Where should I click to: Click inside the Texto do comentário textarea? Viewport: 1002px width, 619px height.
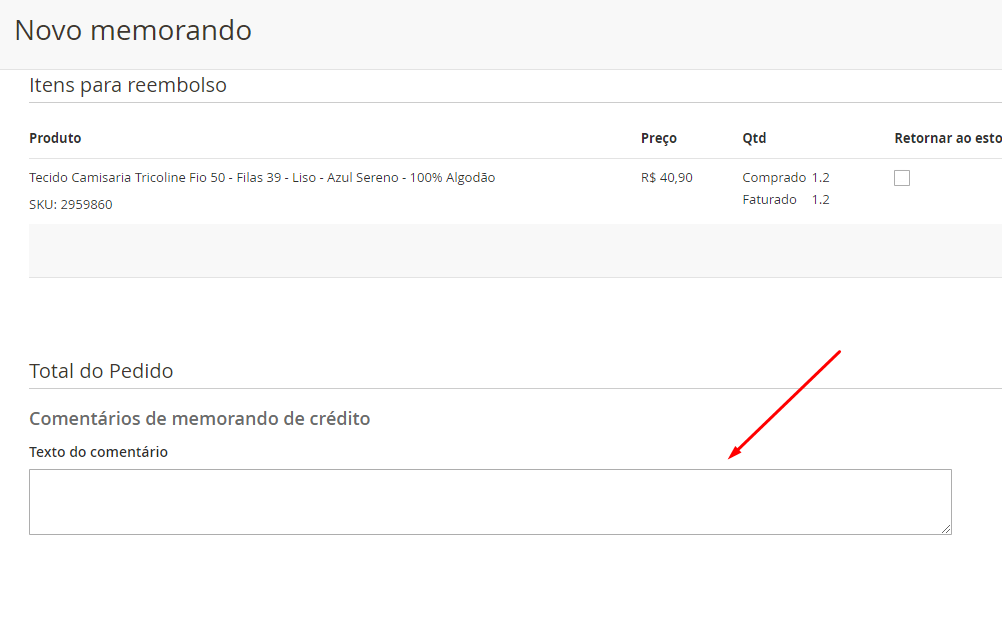pos(490,502)
